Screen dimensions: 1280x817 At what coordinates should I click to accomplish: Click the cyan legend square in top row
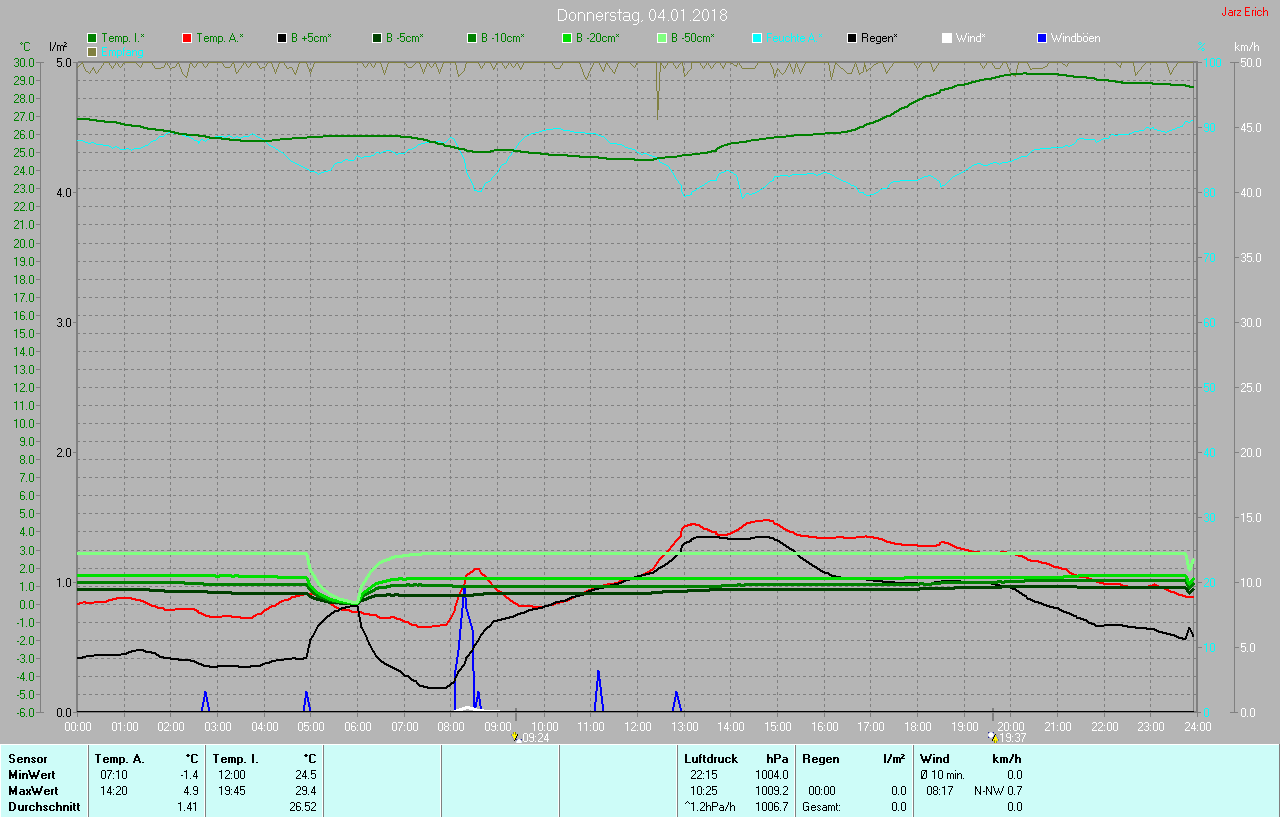coord(757,38)
